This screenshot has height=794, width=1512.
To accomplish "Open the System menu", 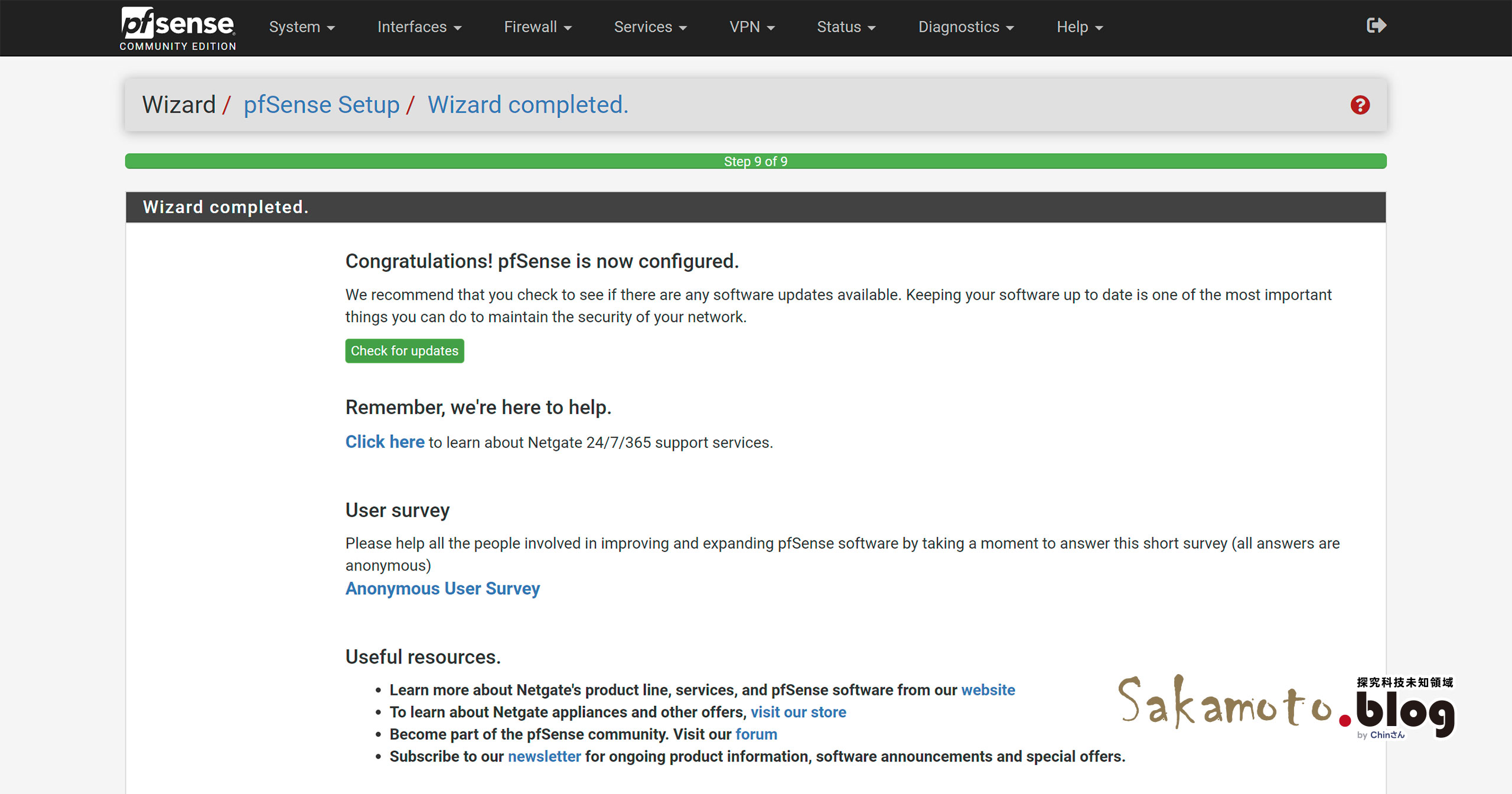I will (302, 27).
